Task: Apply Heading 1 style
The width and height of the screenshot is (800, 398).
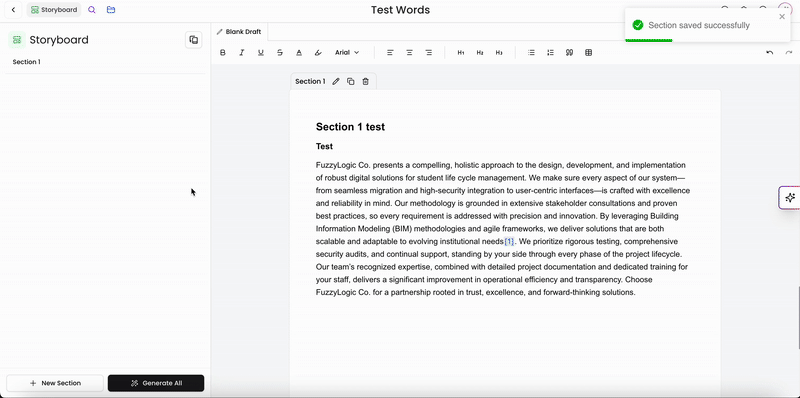Action: pyautogui.click(x=461, y=53)
